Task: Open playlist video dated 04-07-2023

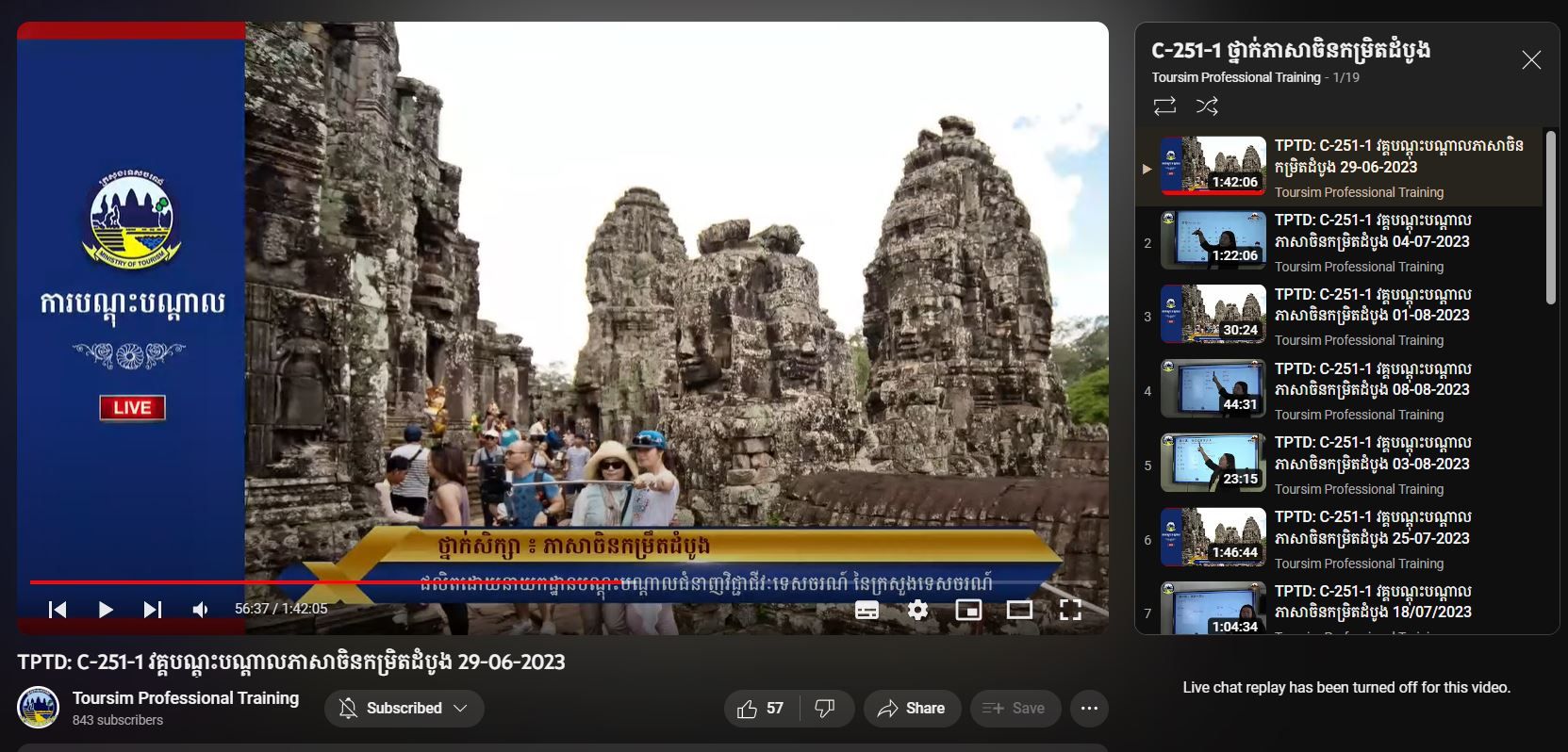Action: (x=1339, y=241)
